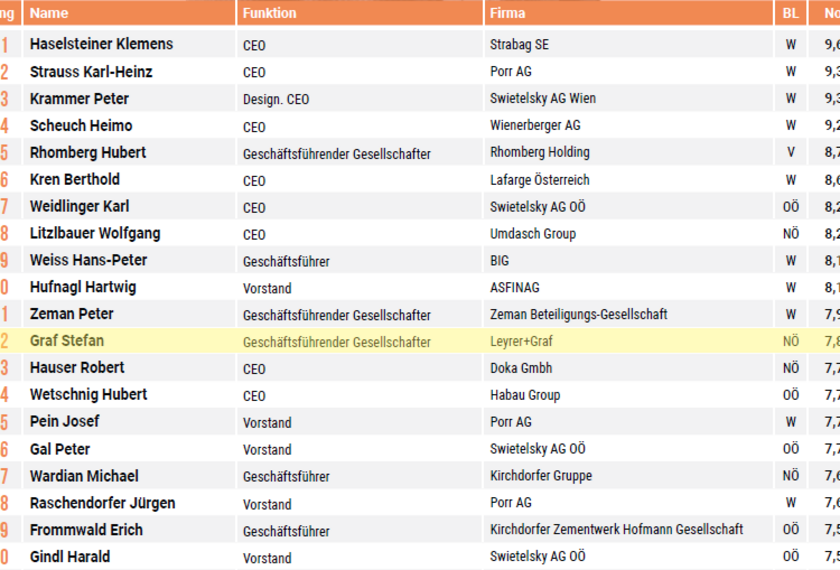The height and width of the screenshot is (570, 840).
Task: Click the V state cell for Rhomberg
Action: [790, 152]
